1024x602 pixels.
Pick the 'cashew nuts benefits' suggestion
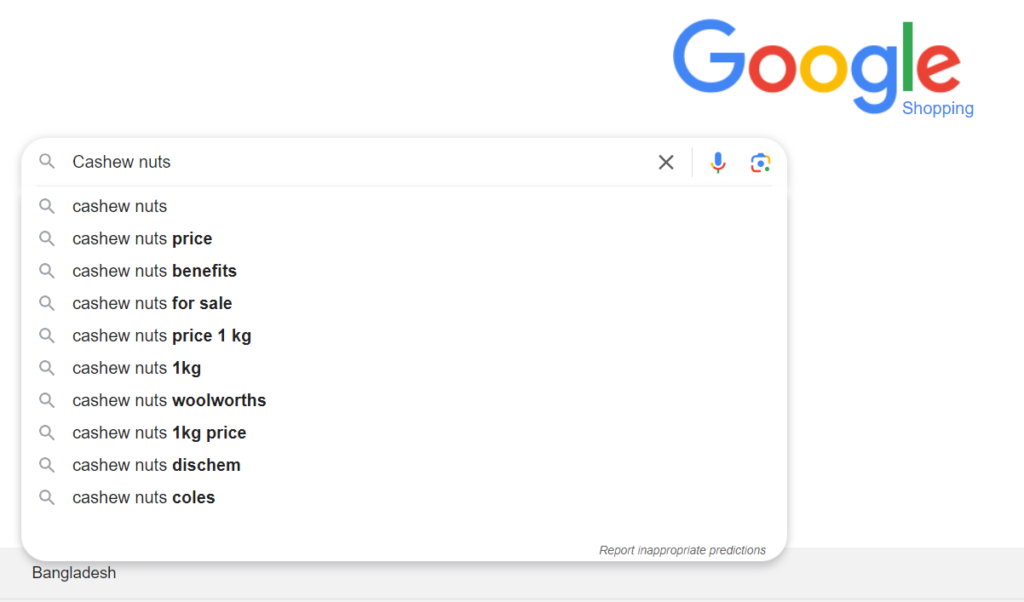coord(404,271)
